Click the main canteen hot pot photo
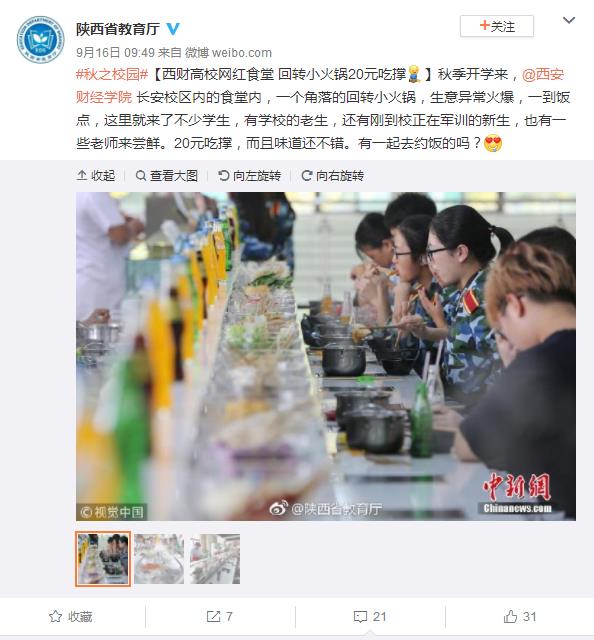594x640 pixels. pos(326,356)
